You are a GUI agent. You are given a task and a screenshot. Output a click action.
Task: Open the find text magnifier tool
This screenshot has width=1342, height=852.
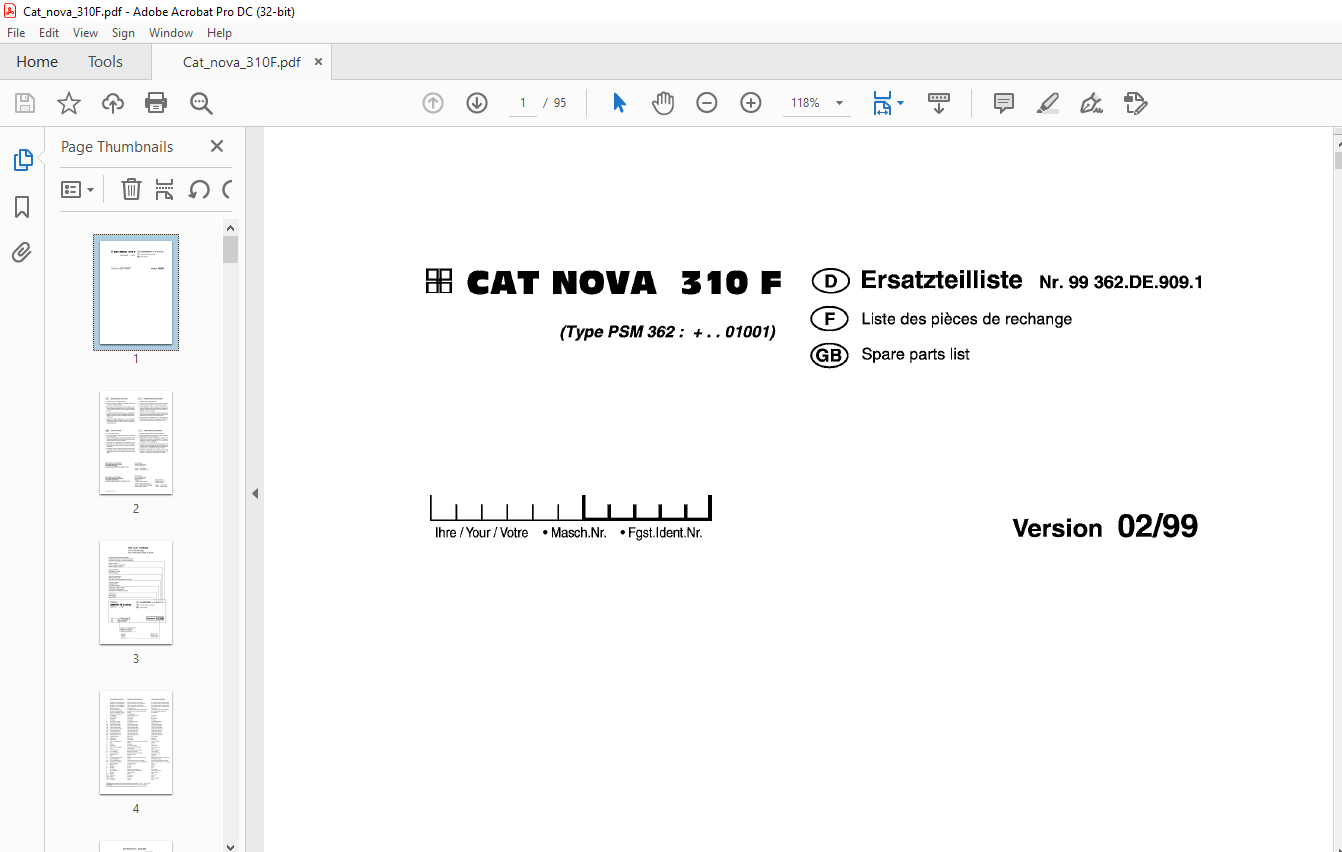pyautogui.click(x=201, y=103)
